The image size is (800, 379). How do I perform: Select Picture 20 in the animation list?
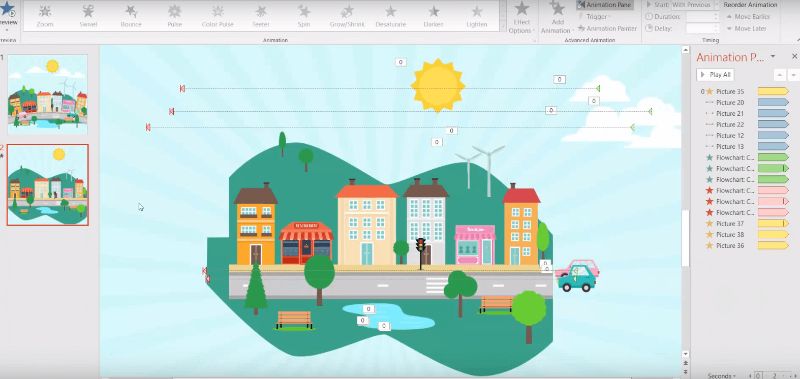[730, 103]
